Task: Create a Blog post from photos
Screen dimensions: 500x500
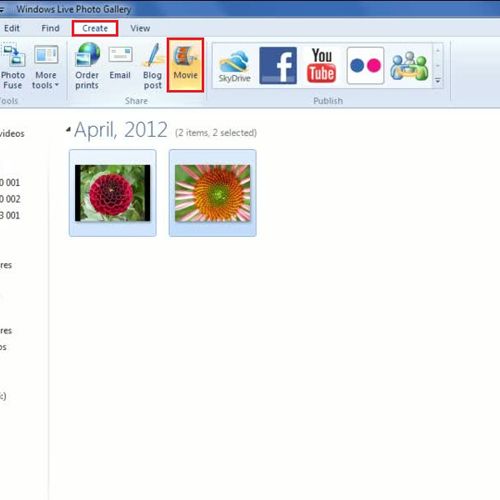Action: click(153, 67)
